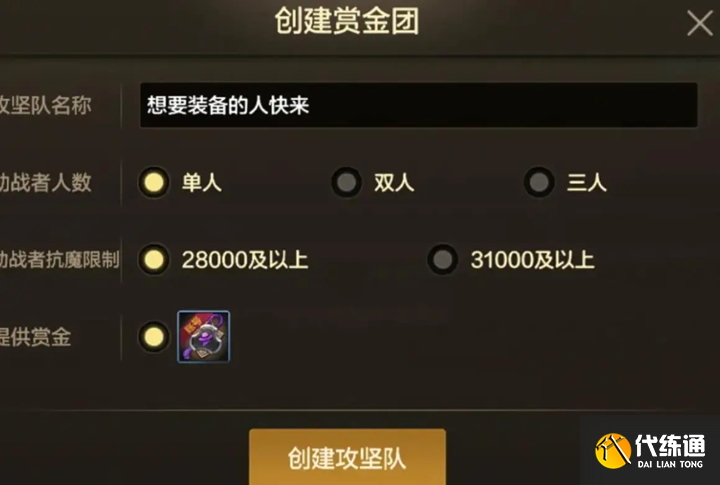The height and width of the screenshot is (485, 720).
Task: Pick the 三人 radio option
Action: 539,182
